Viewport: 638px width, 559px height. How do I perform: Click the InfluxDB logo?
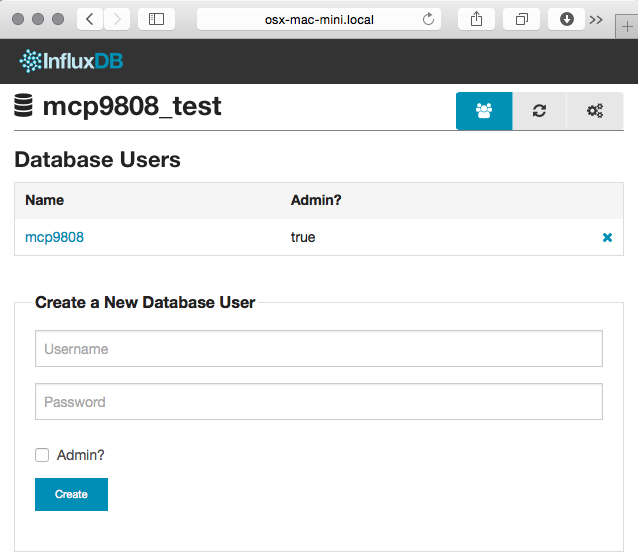pyautogui.click(x=71, y=61)
